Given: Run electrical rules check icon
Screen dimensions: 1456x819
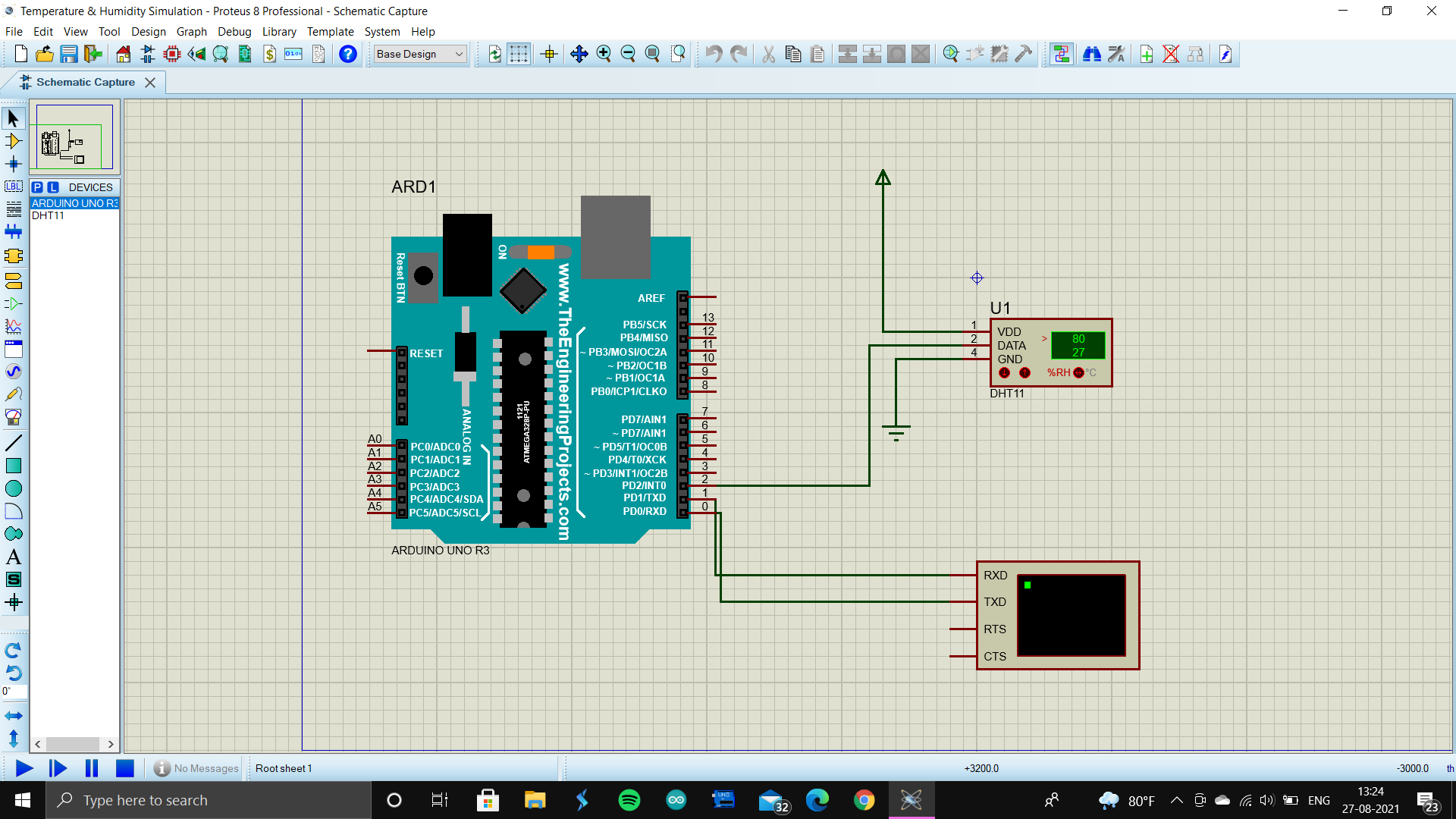Looking at the screenshot, I should [1225, 54].
